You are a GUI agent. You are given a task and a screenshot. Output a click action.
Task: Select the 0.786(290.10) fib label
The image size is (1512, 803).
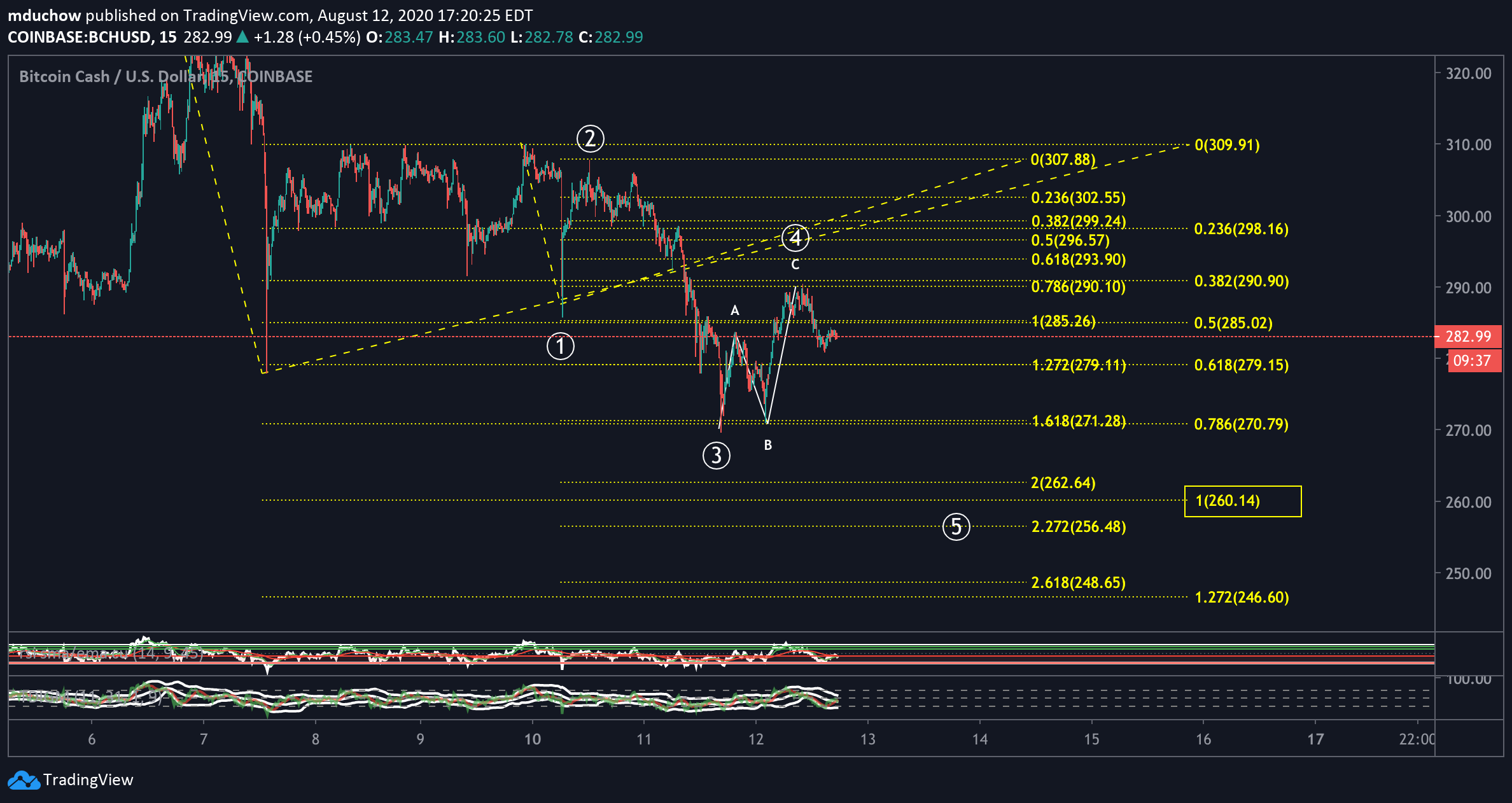pos(1079,287)
